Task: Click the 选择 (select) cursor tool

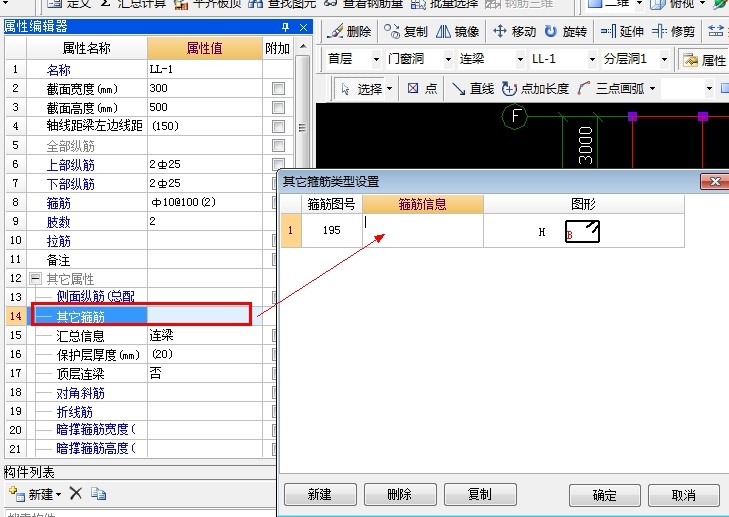Action: [x=362, y=88]
